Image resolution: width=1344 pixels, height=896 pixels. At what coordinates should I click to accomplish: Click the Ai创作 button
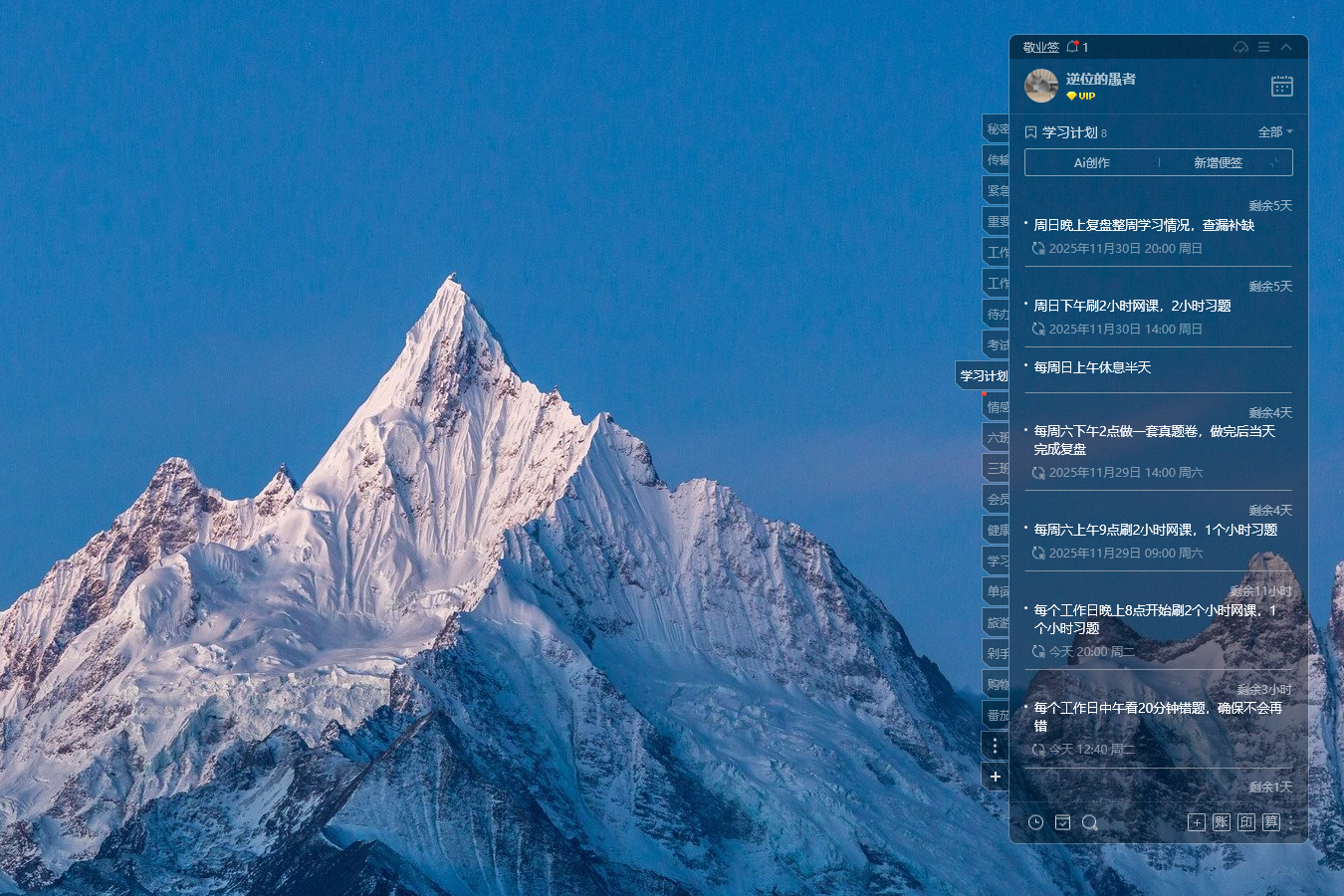click(1091, 162)
